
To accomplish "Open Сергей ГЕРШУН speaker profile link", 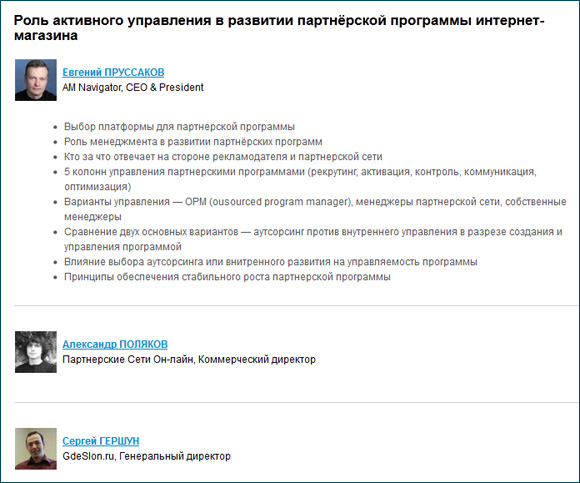I will [101, 441].
